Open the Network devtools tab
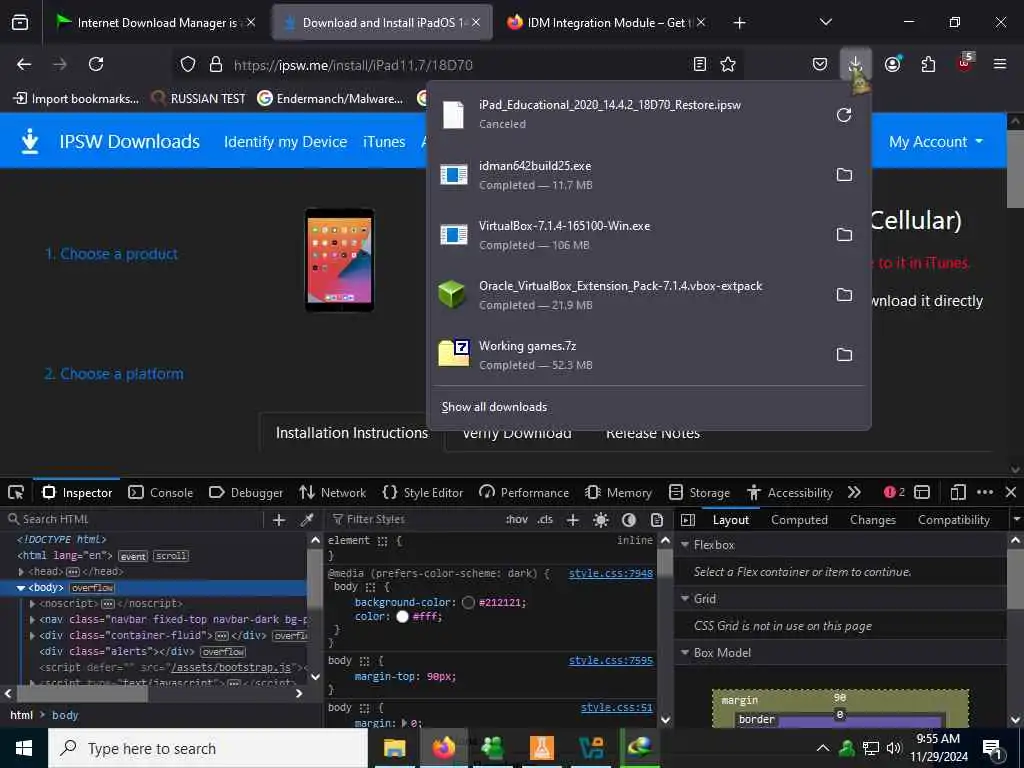This screenshot has height=768, width=1024. pyautogui.click(x=332, y=492)
